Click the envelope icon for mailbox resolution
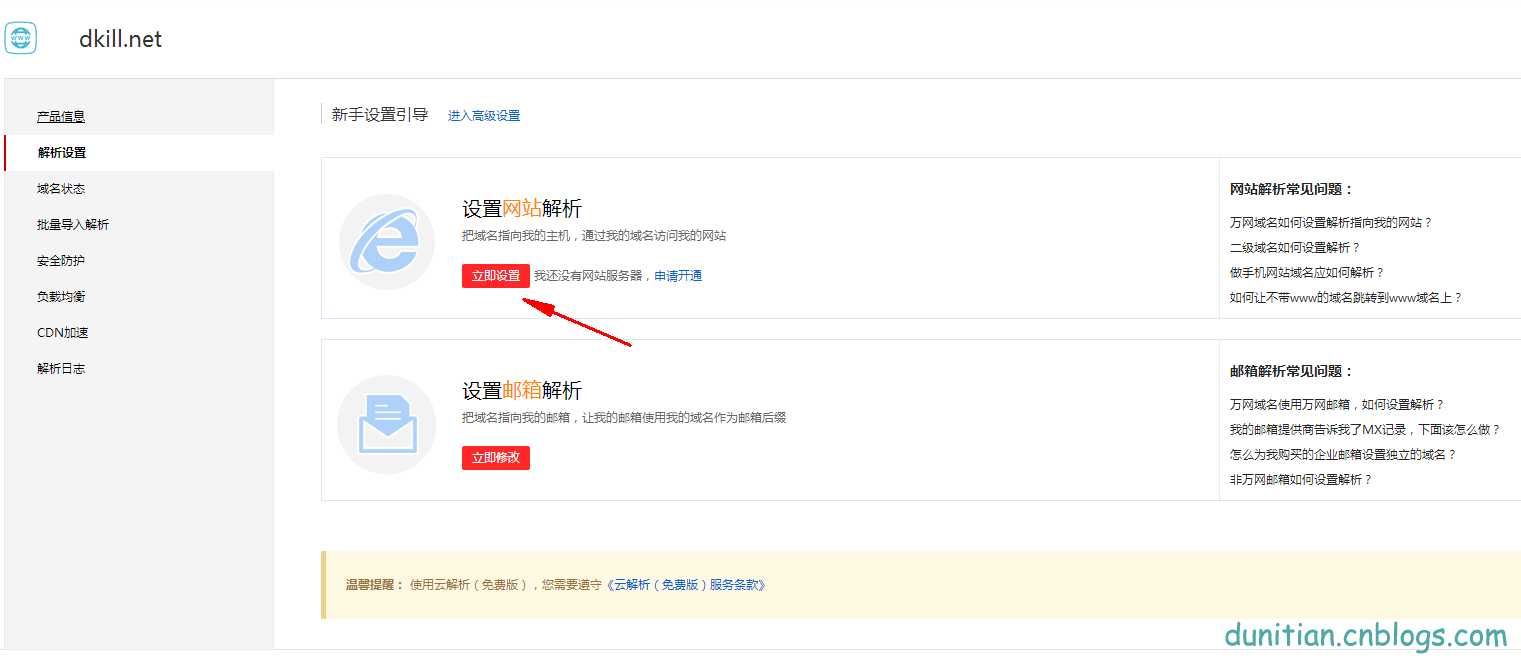 click(387, 421)
